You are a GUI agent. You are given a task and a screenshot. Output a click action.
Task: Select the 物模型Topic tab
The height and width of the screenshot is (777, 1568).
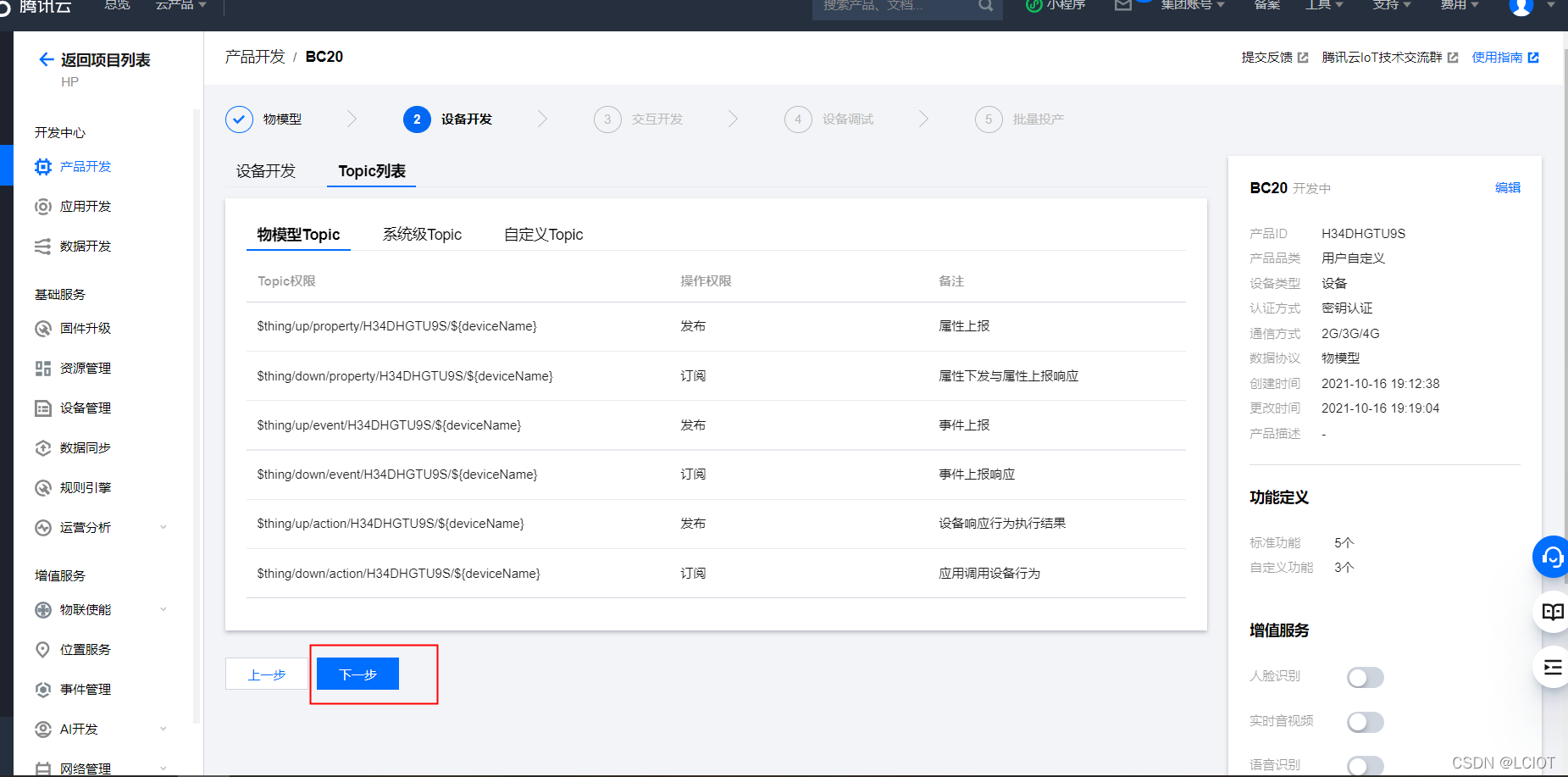[x=298, y=235]
